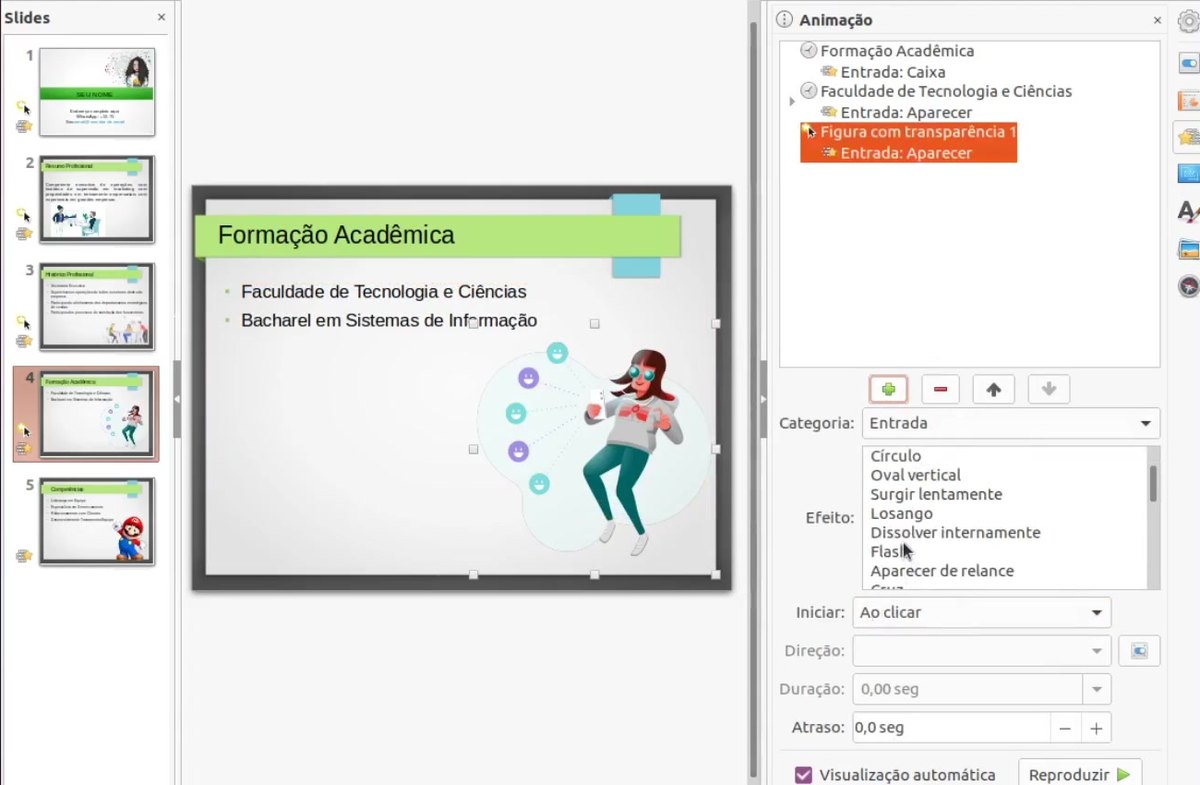Click Reproduzir to play the animation

(1080, 775)
